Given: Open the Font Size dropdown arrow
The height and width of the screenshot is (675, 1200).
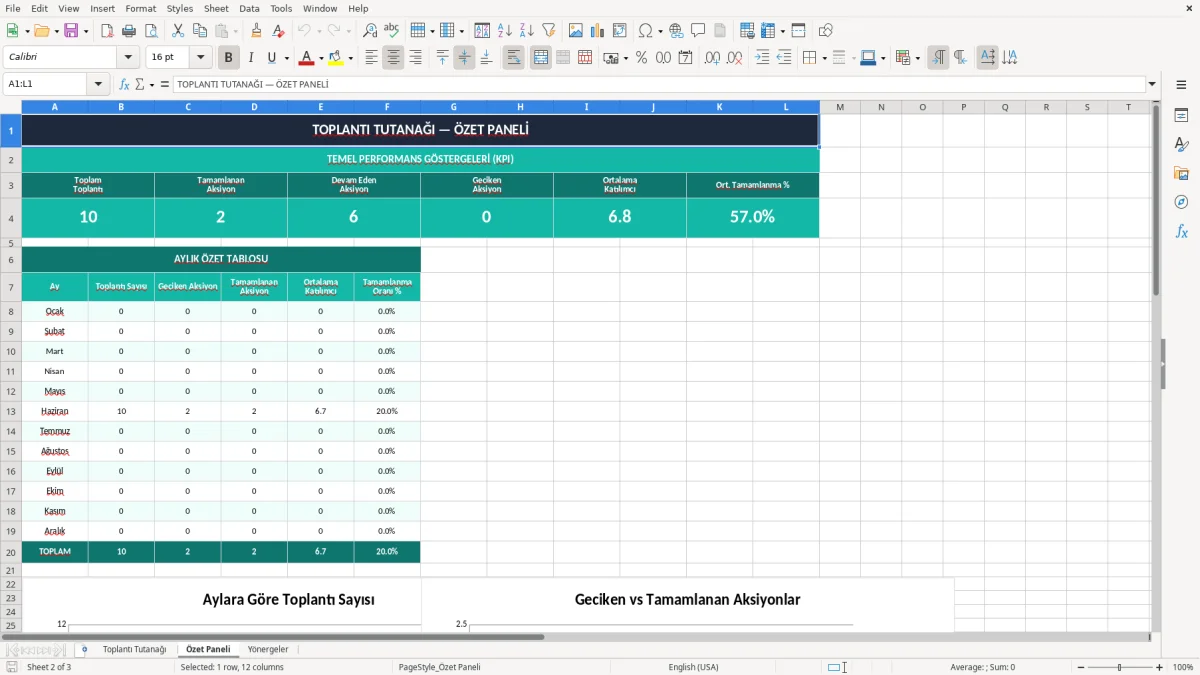Looking at the screenshot, I should 201,58.
